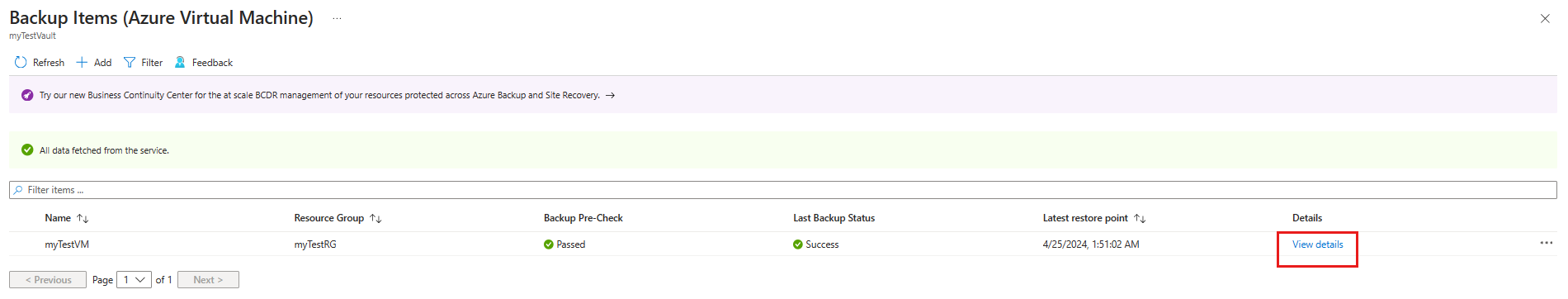Open the ellipsis menu beside page title

[337, 18]
